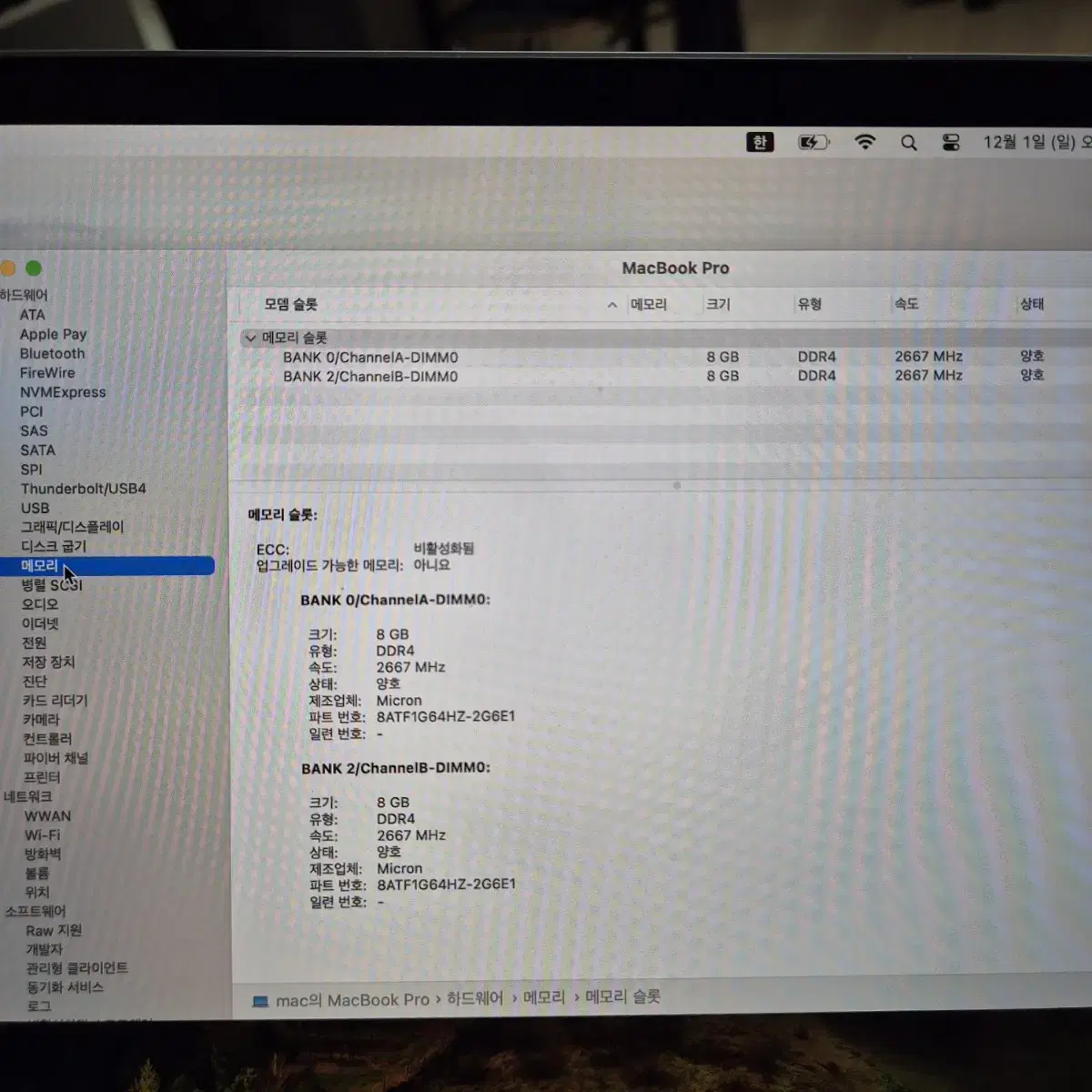Select 파이버 채널 in the sidebar
1092x1092 pixels.
click(56, 757)
